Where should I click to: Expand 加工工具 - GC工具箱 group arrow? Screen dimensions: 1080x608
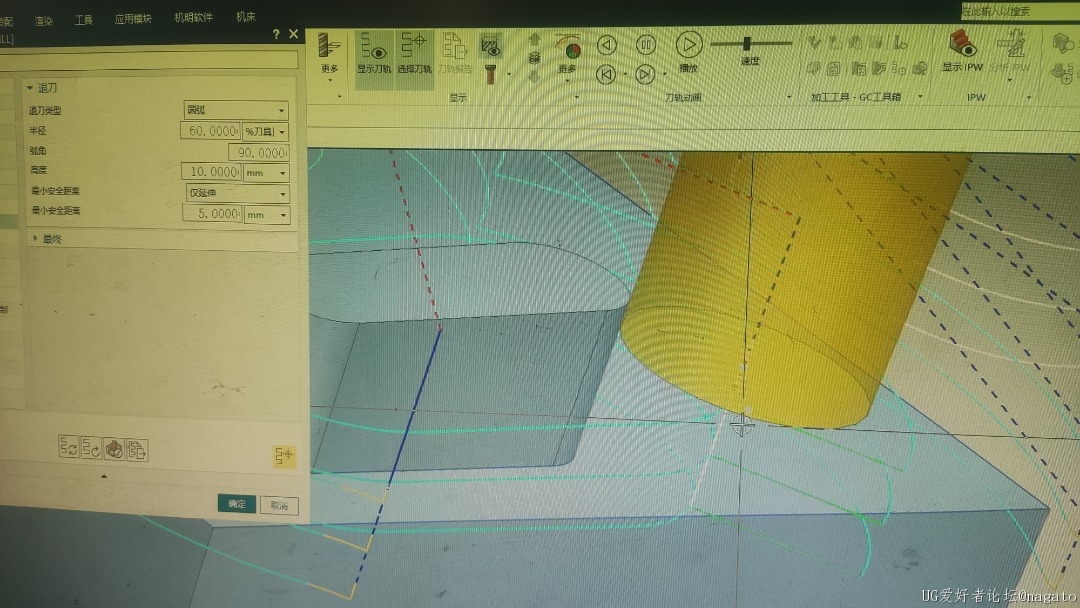click(920, 97)
